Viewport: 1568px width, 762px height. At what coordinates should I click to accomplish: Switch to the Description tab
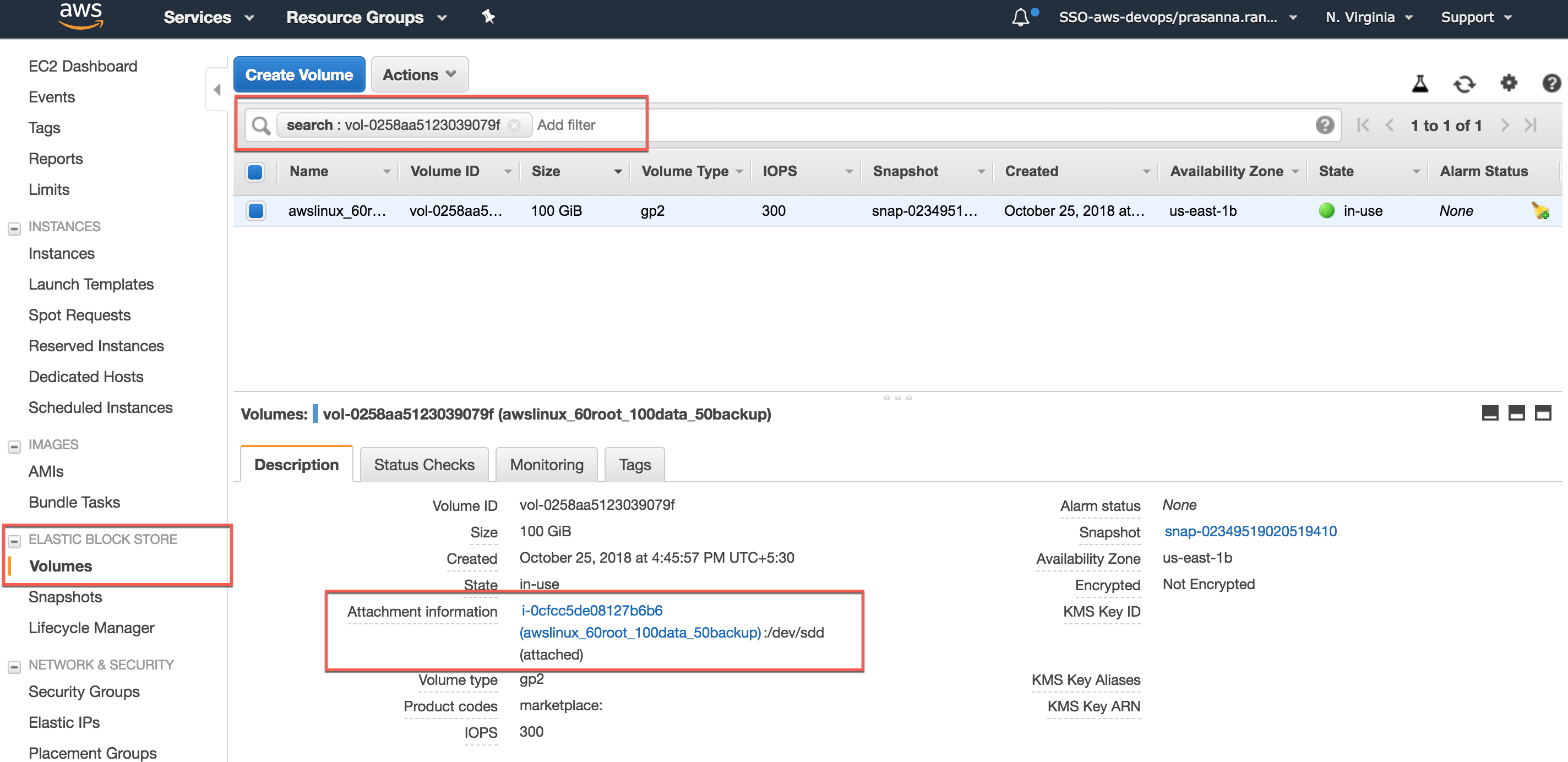[296, 464]
